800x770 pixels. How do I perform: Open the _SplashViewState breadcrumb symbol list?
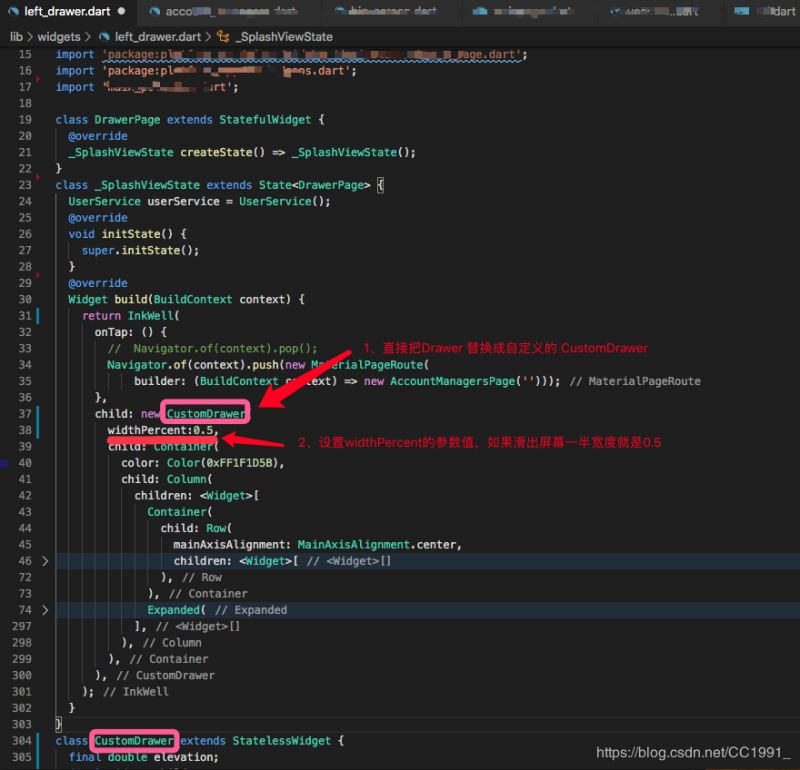pos(283,36)
